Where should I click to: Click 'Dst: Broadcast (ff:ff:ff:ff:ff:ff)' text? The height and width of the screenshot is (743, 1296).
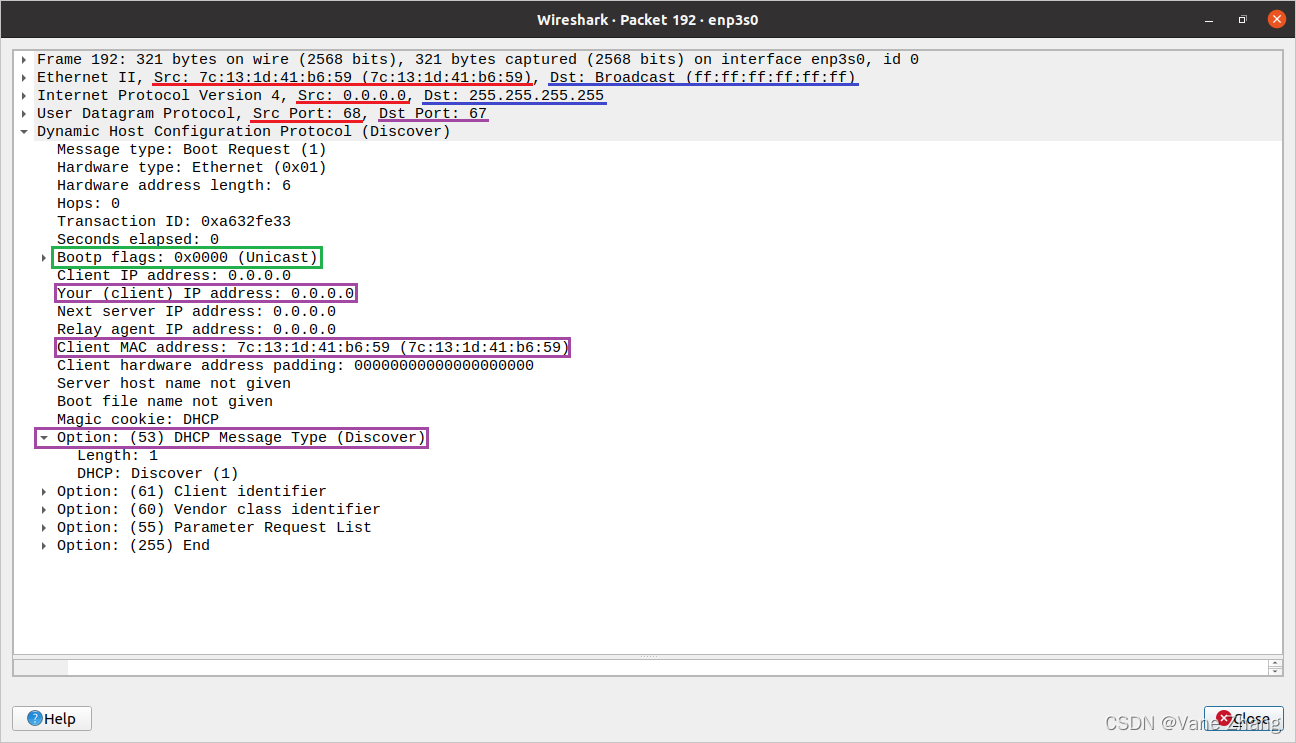(703, 78)
